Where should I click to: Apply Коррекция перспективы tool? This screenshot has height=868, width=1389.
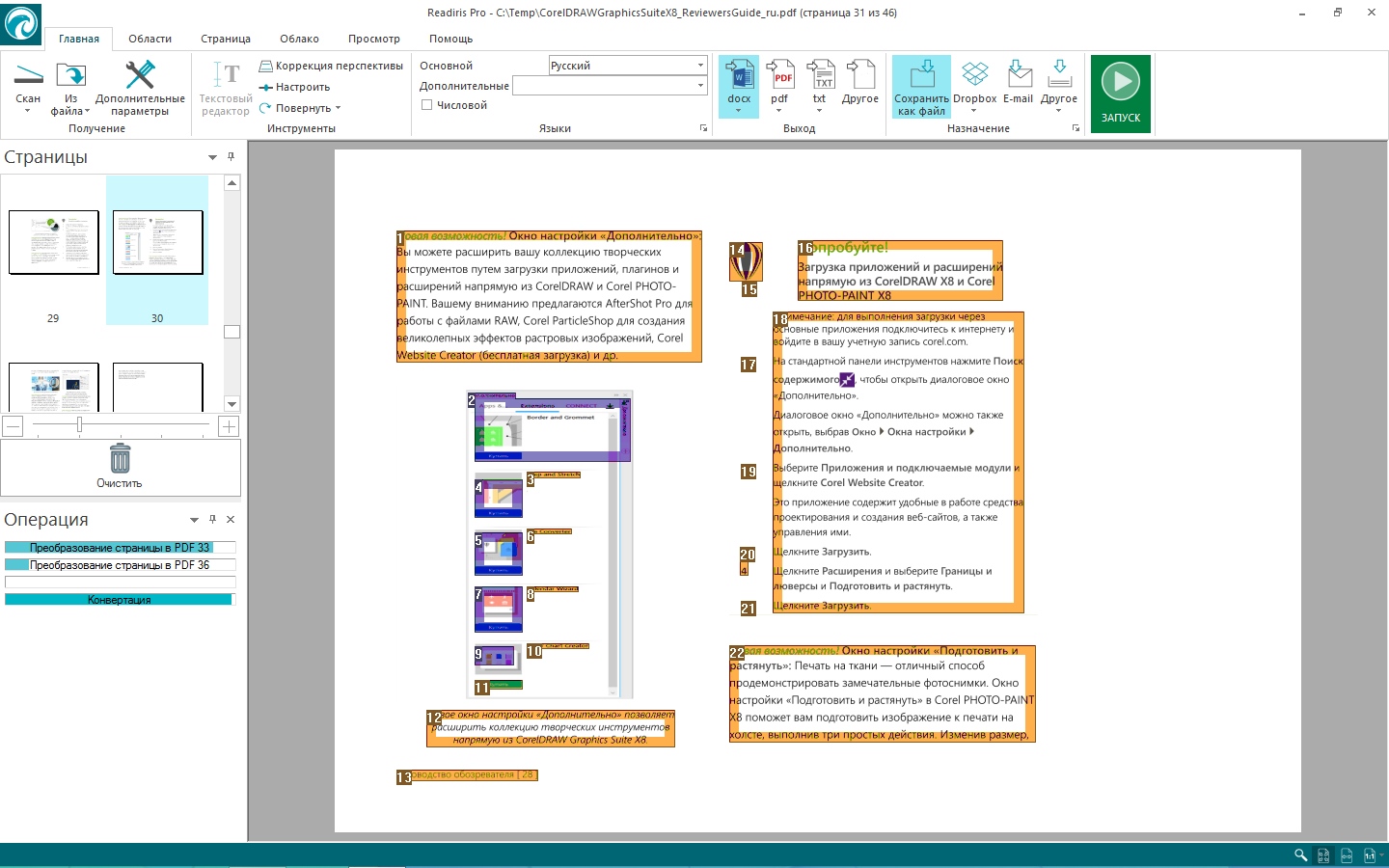(x=331, y=66)
